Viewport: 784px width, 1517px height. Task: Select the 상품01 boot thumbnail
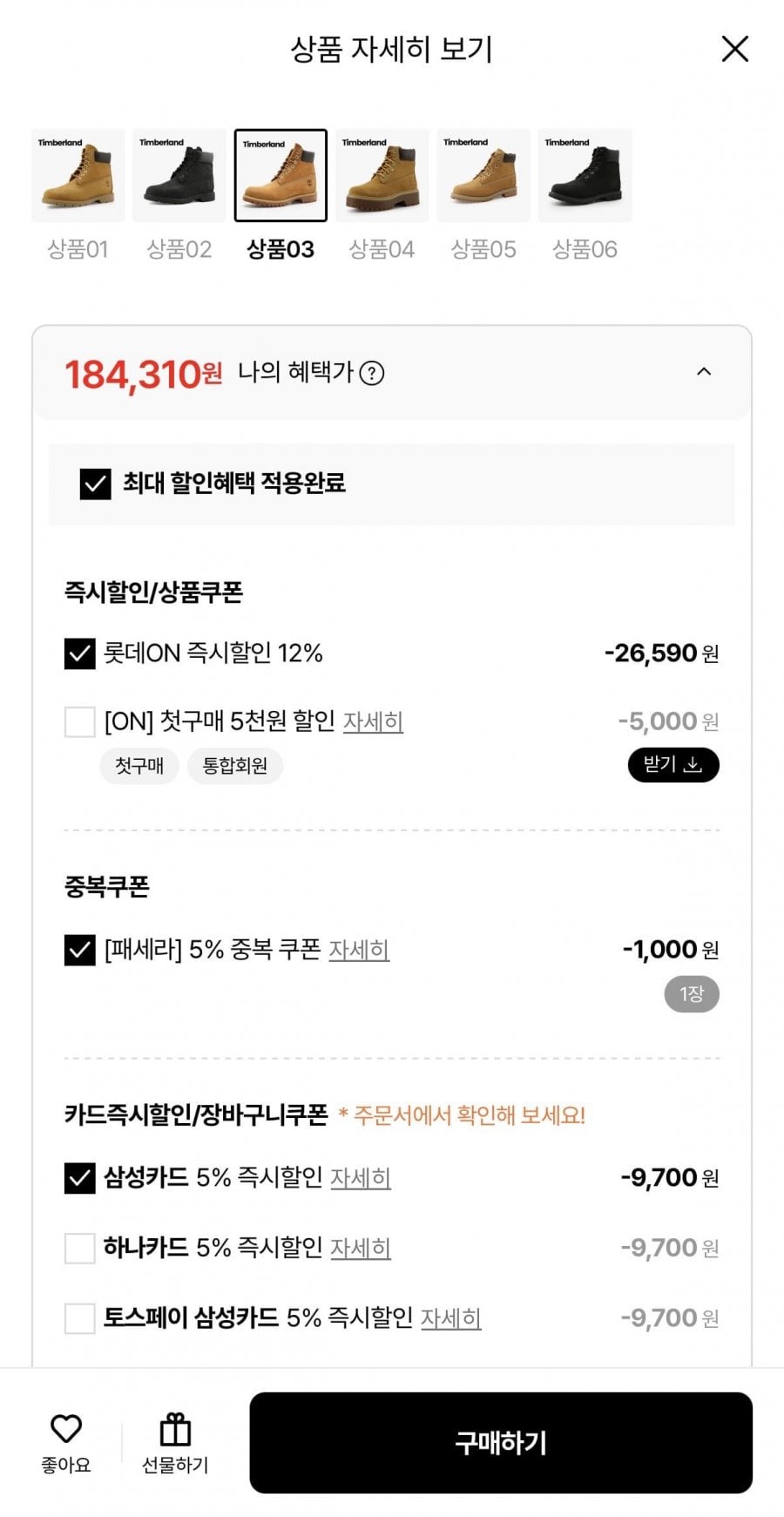point(78,175)
